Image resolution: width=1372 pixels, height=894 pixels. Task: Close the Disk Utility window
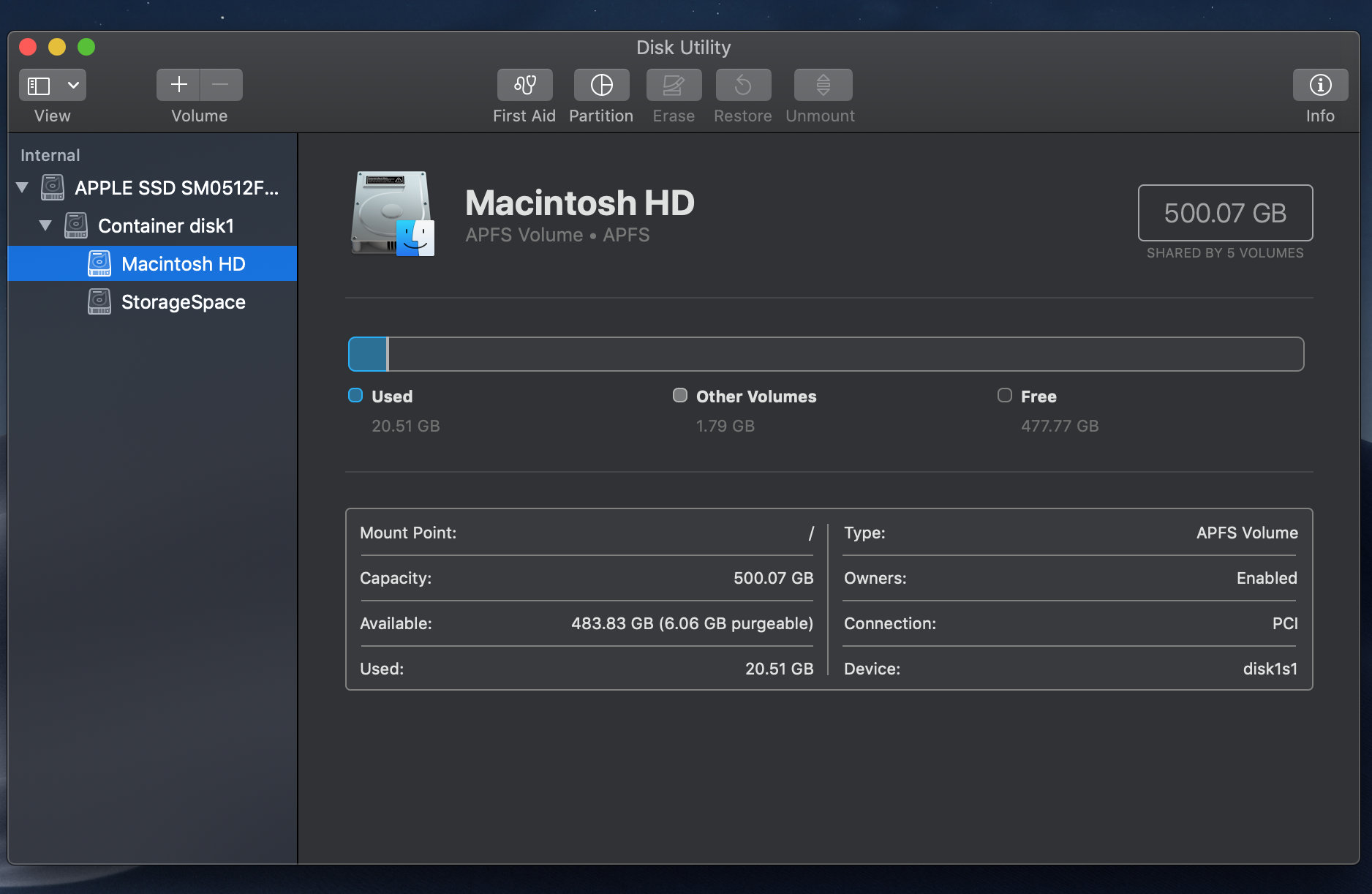tap(28, 47)
